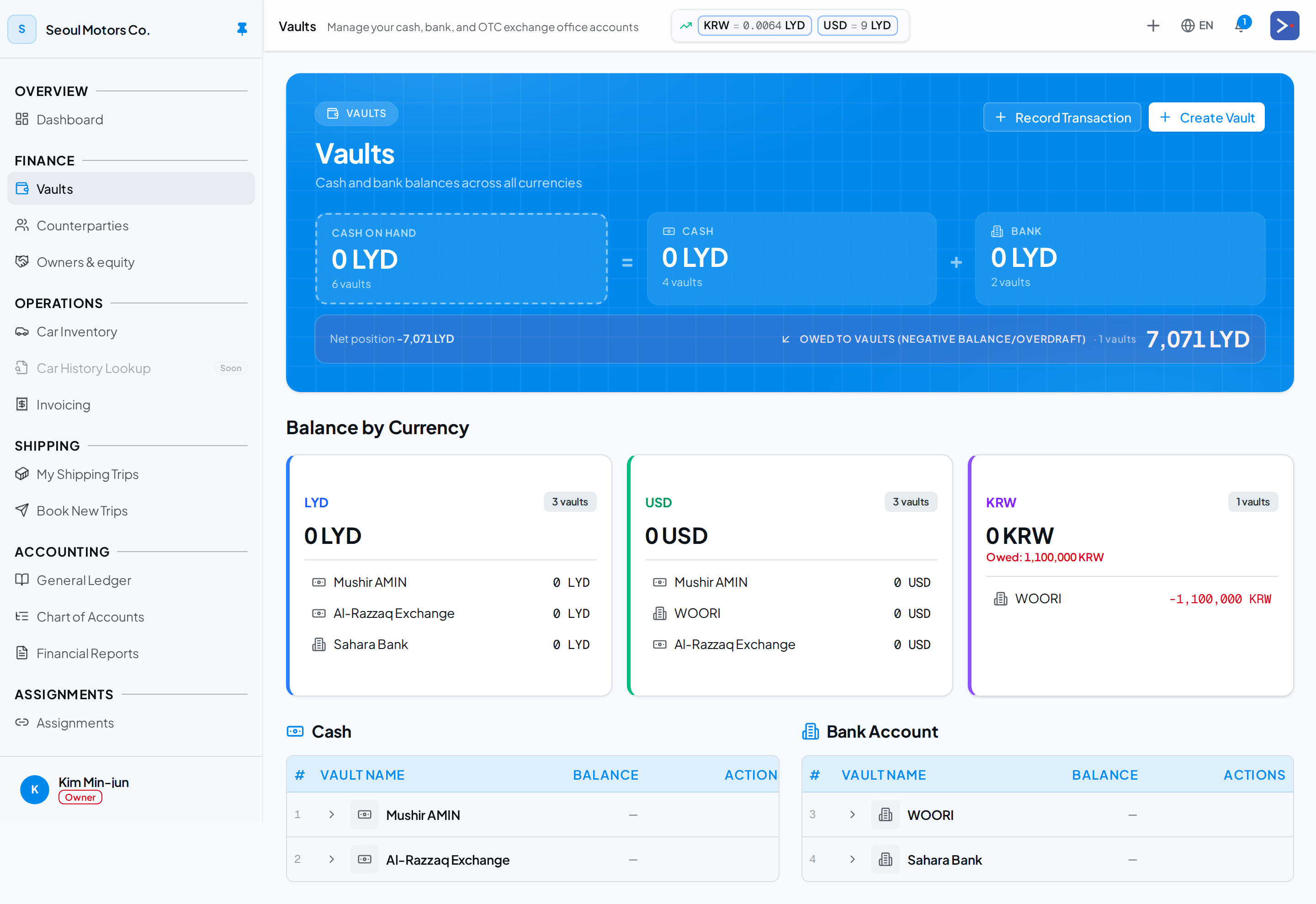Click WOORI bank icon in USD card
The height and width of the screenshot is (904, 1316).
[660, 613]
